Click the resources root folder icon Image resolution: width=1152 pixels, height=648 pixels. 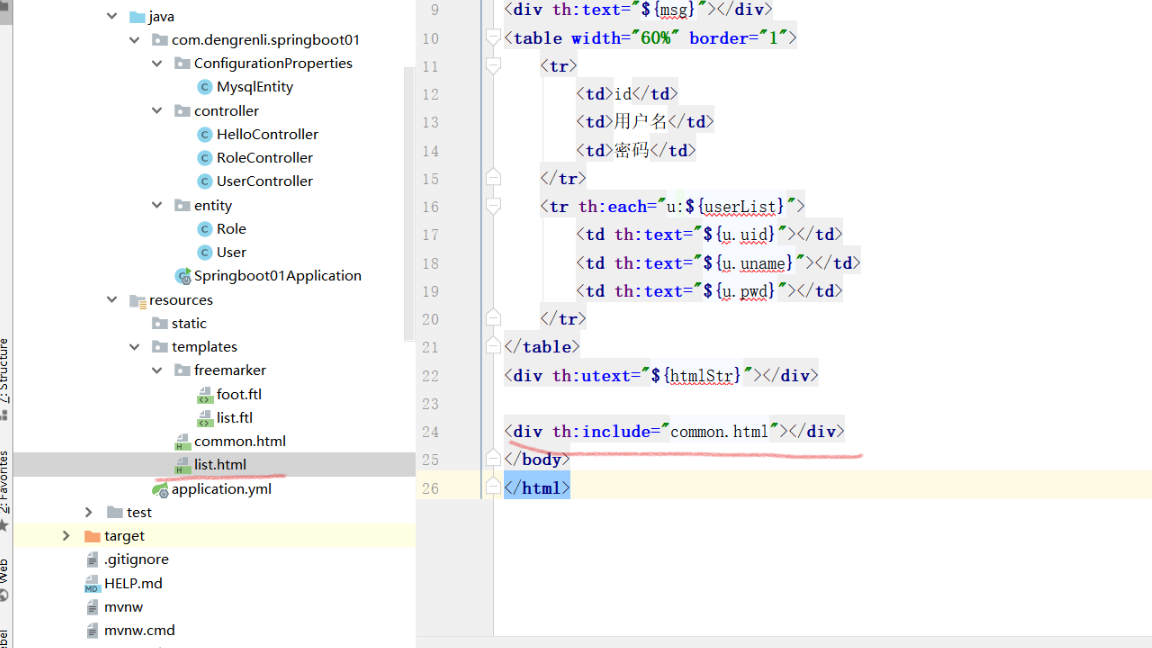click(137, 300)
